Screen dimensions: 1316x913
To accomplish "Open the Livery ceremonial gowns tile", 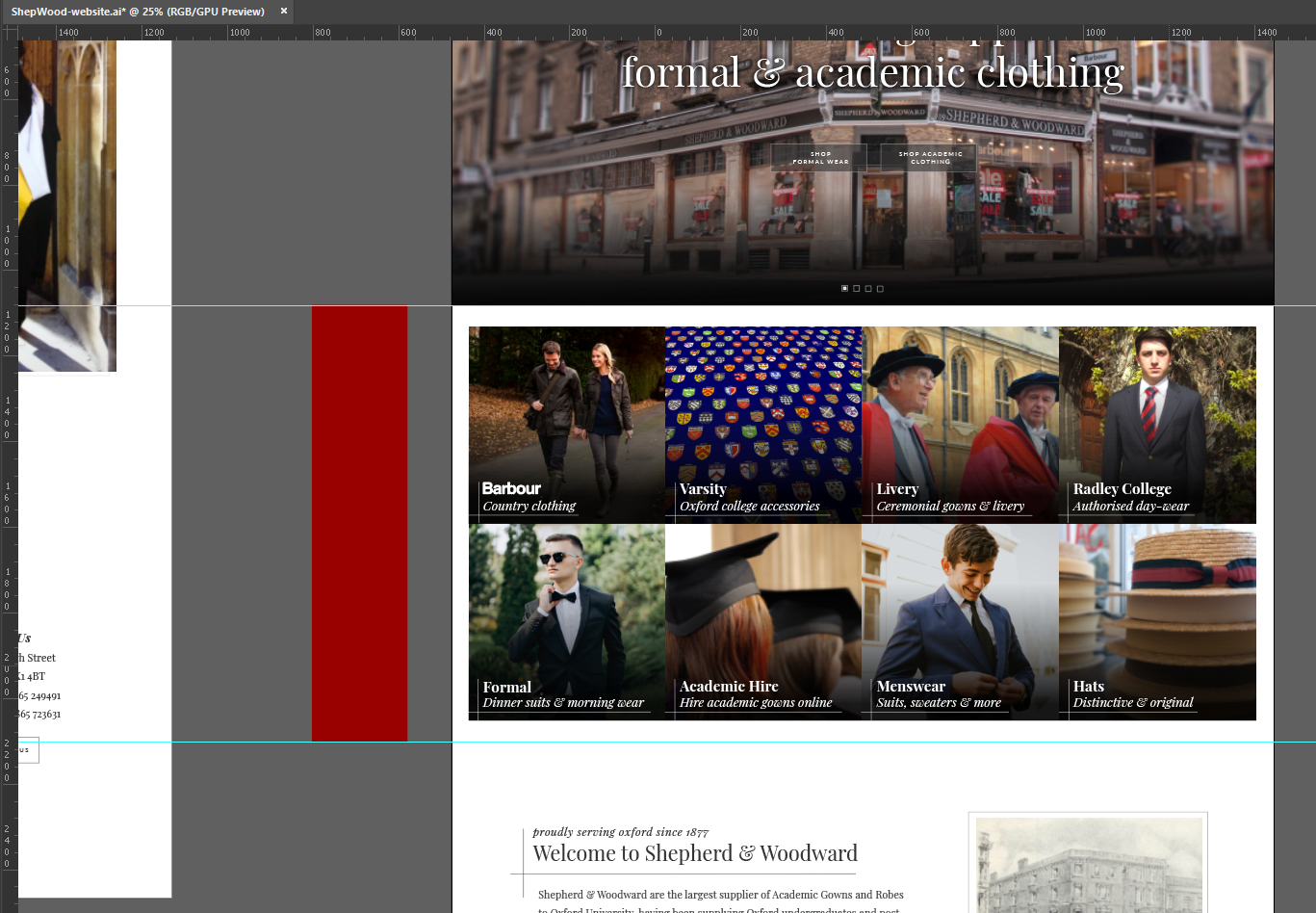I will pyautogui.click(x=960, y=425).
